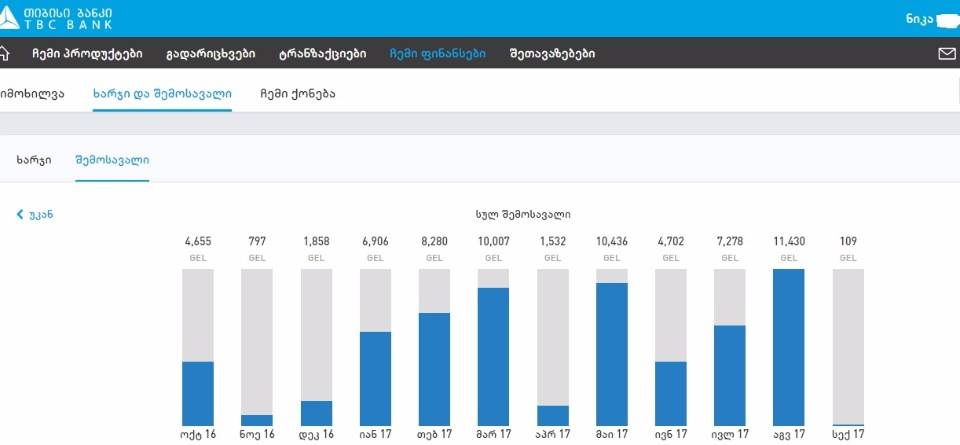The width and height of the screenshot is (960, 445).
Task: Open messages envelope icon
Action: pyautogui.click(x=947, y=54)
